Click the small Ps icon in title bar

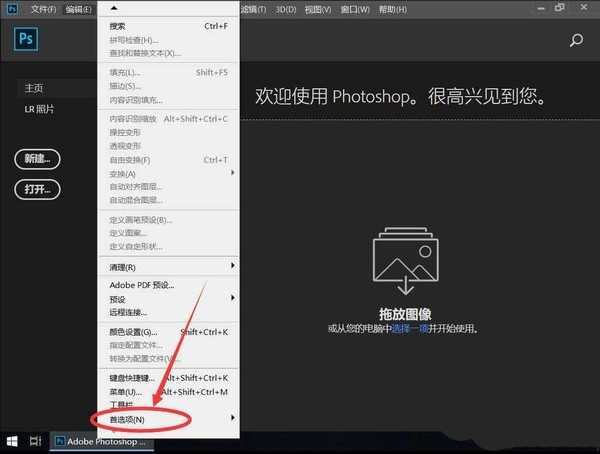tap(11, 8)
